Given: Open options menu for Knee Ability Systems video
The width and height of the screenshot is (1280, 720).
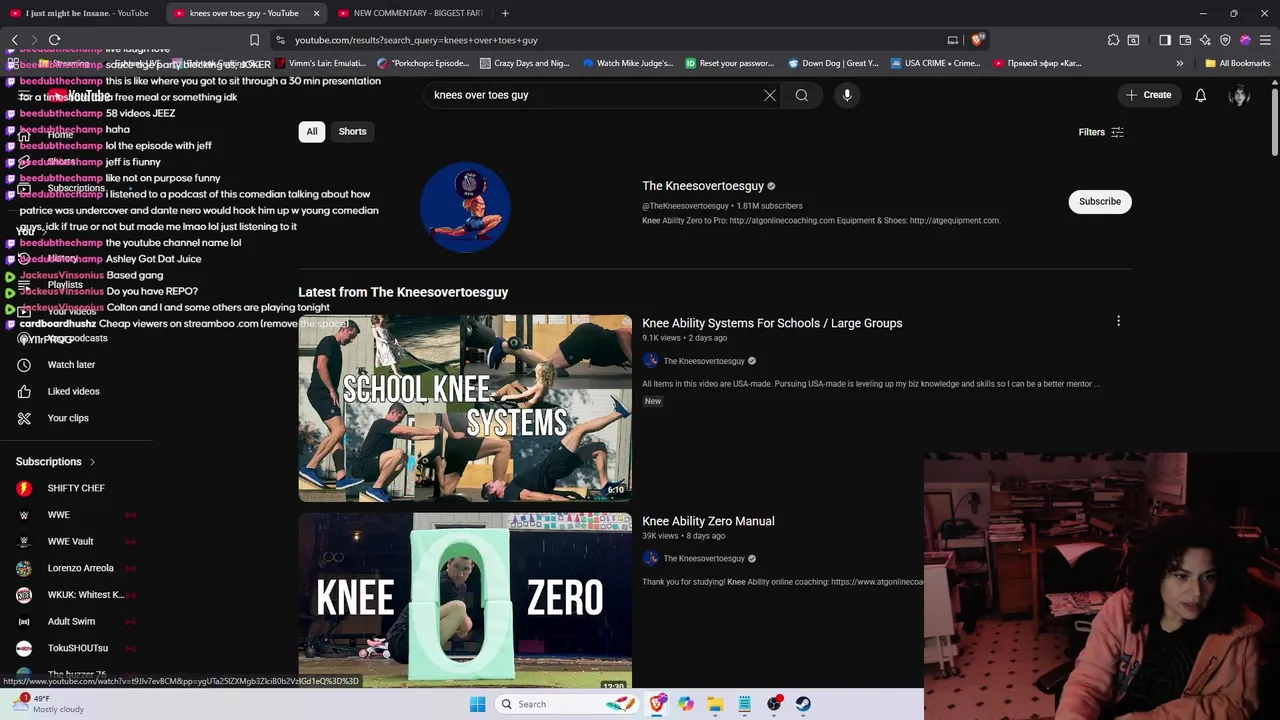Looking at the screenshot, I should tap(1118, 321).
